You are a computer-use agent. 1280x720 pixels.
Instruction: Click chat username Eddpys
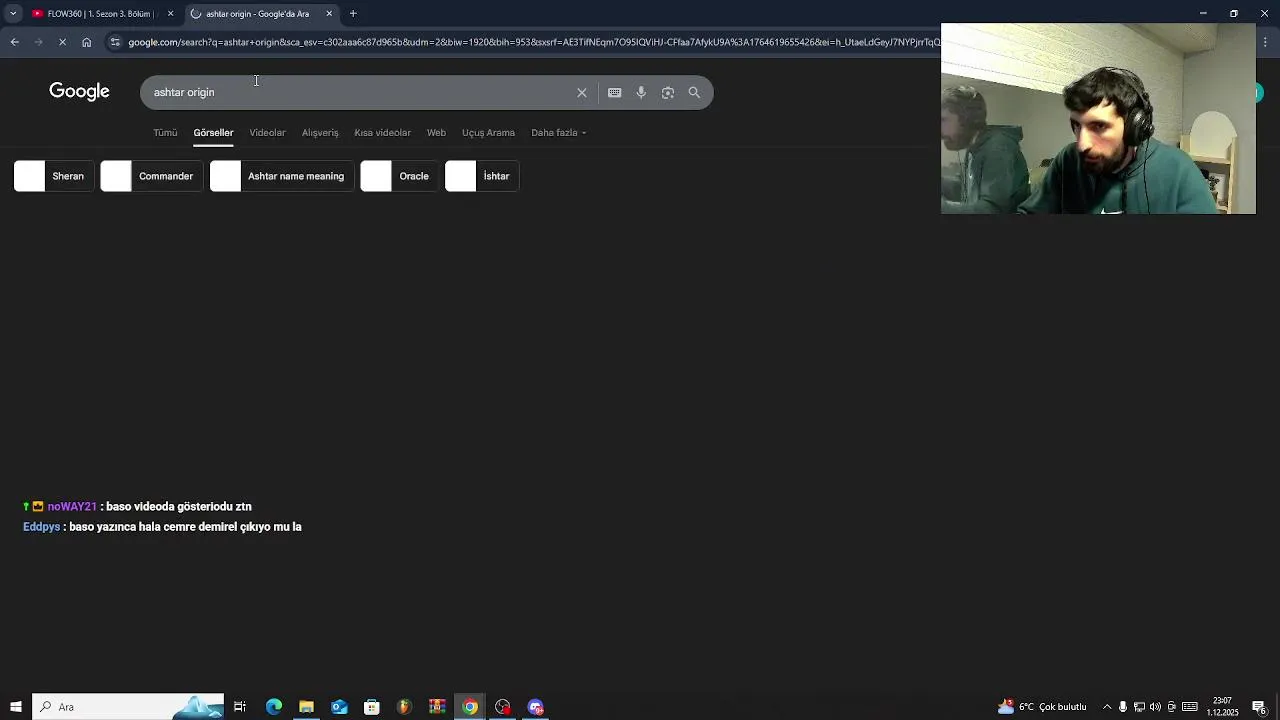(x=42, y=527)
